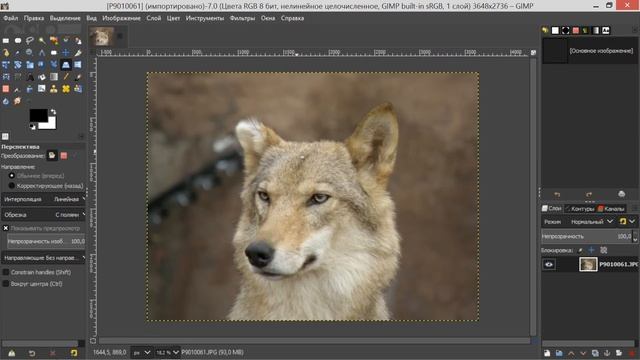Toggle Показывать предпросмотр checkbox
640x360 pixels.
[x=6, y=228]
